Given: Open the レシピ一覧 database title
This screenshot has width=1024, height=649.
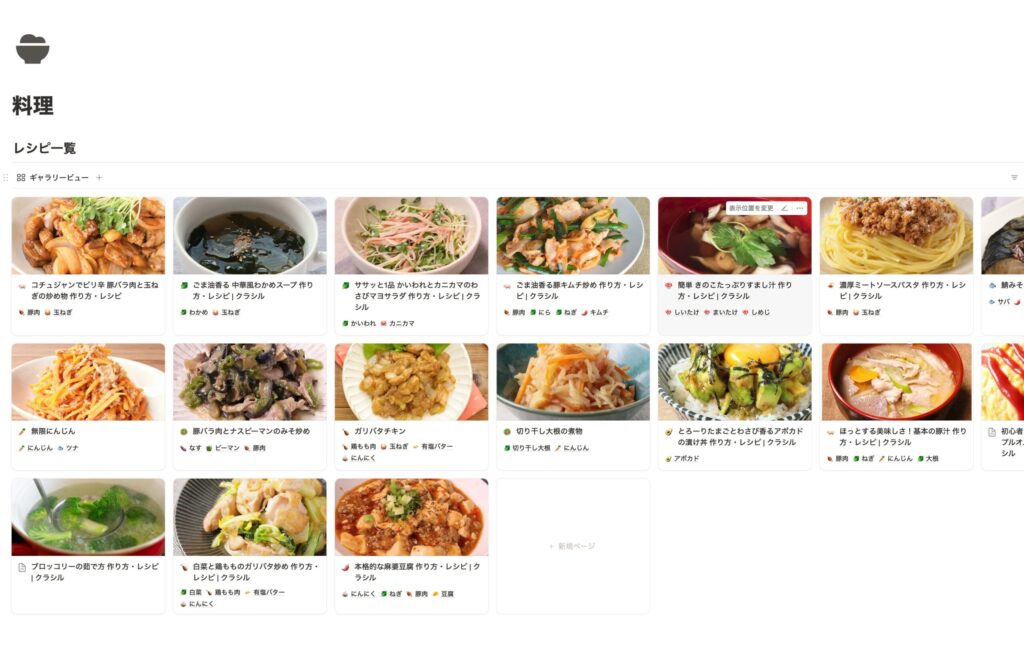Looking at the screenshot, I should [44, 148].
